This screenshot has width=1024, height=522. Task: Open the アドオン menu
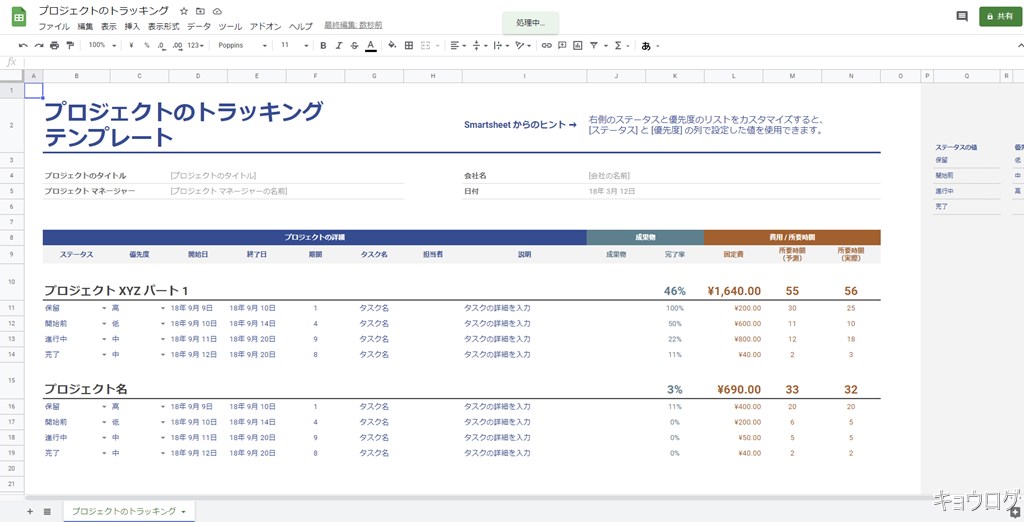tap(265, 27)
